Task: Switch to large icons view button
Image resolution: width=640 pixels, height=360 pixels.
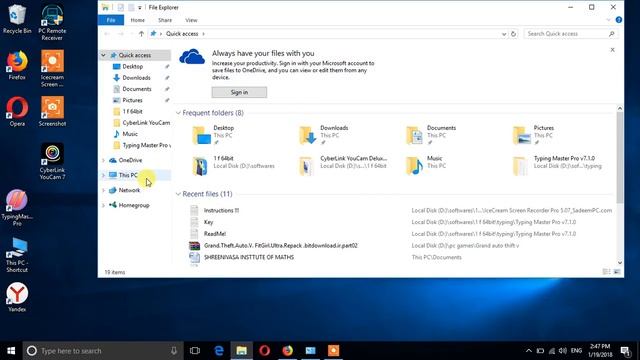Action: point(617,272)
